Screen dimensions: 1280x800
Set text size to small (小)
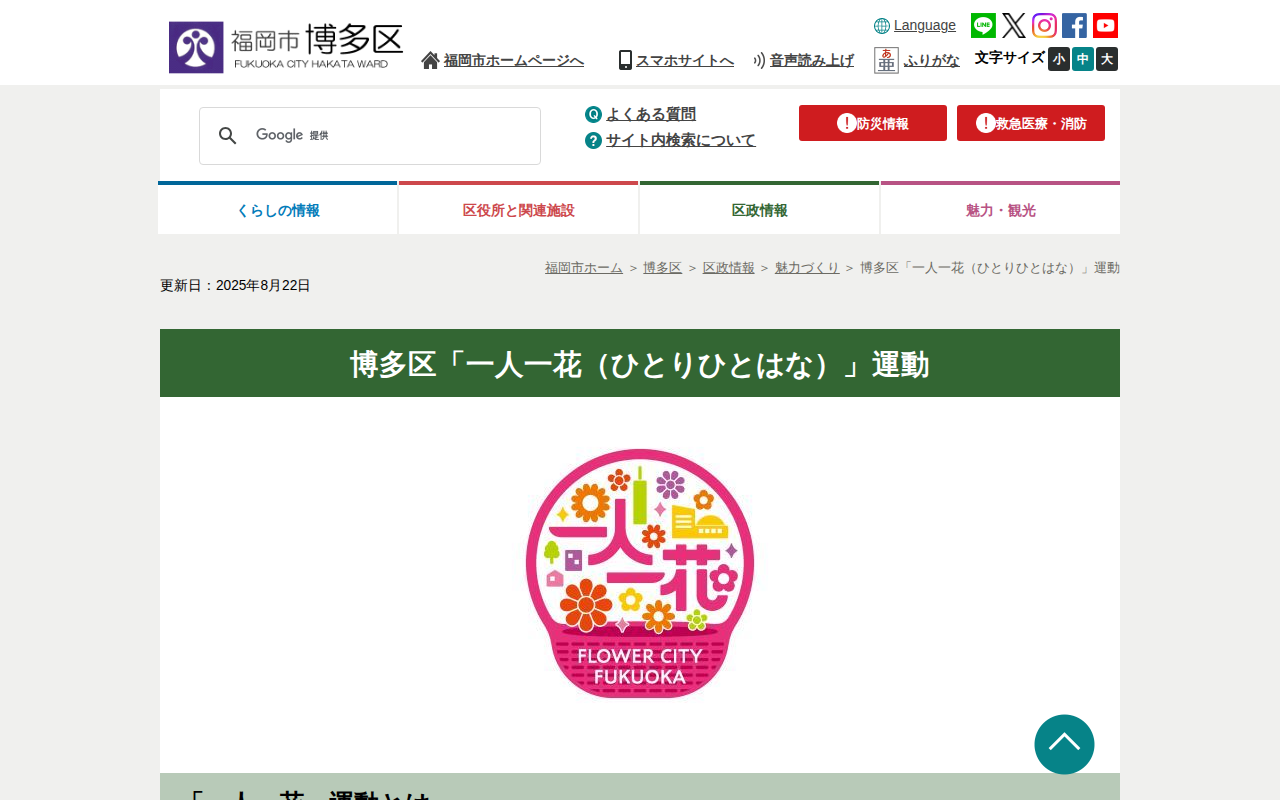tap(1059, 59)
